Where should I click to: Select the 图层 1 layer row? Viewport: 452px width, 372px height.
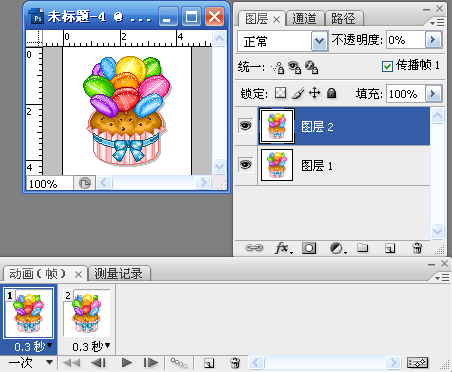[332, 165]
